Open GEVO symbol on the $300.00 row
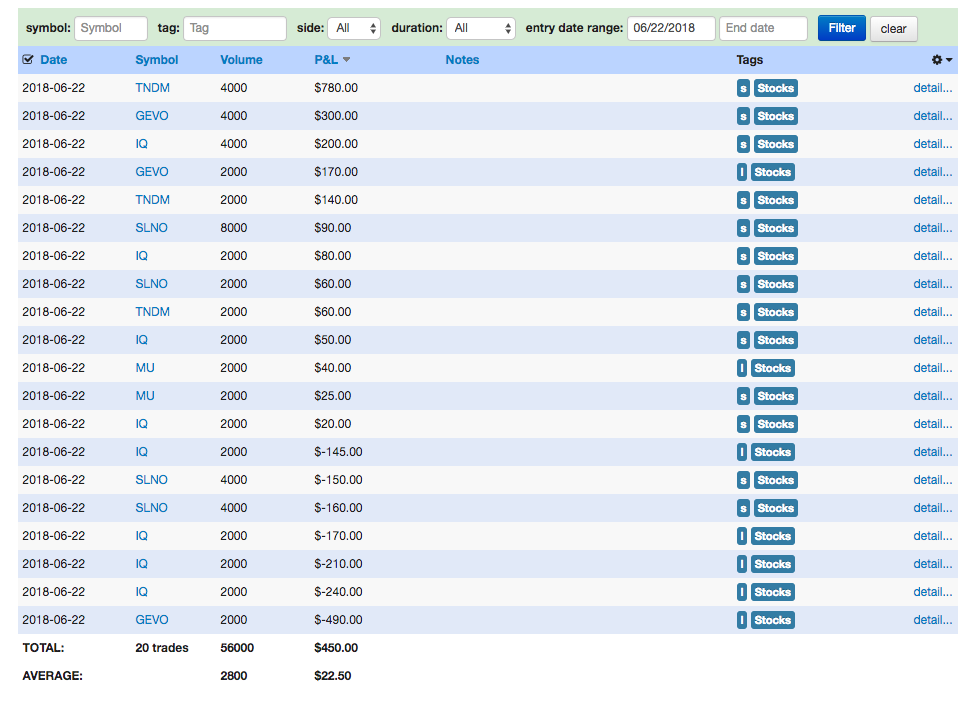The height and width of the screenshot is (705, 968). (152, 115)
